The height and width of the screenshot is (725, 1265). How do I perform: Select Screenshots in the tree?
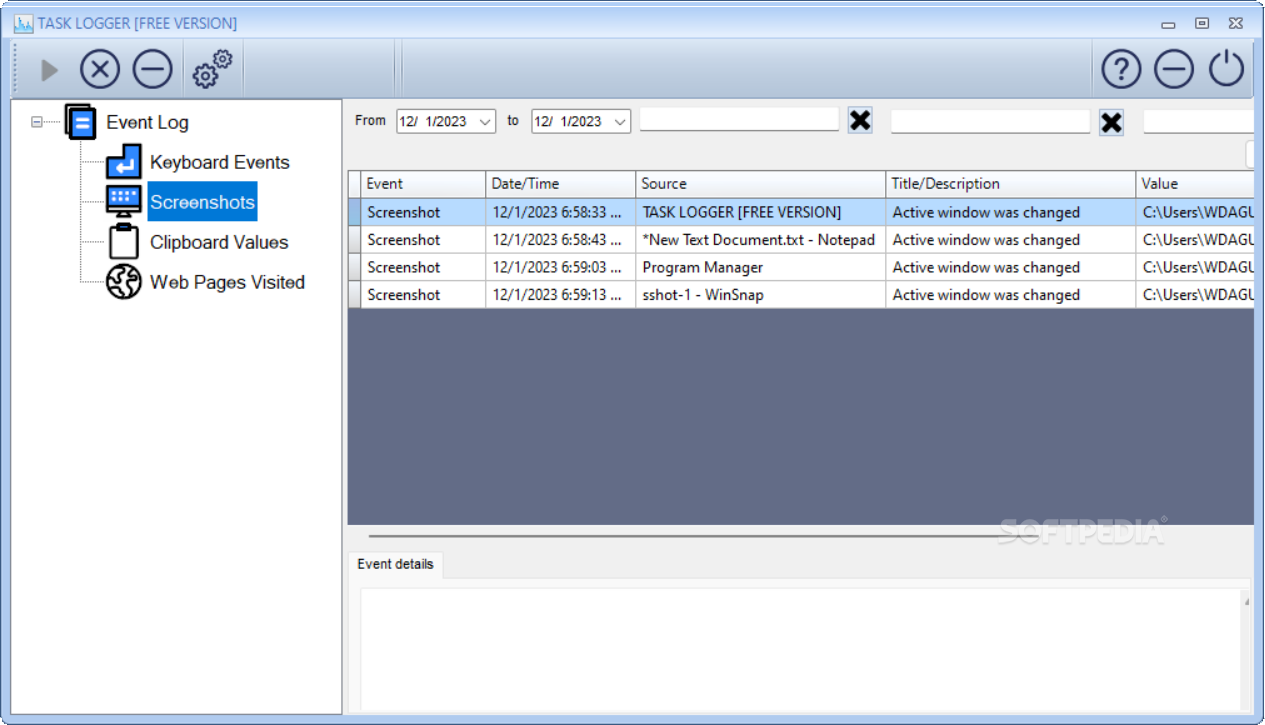(203, 202)
